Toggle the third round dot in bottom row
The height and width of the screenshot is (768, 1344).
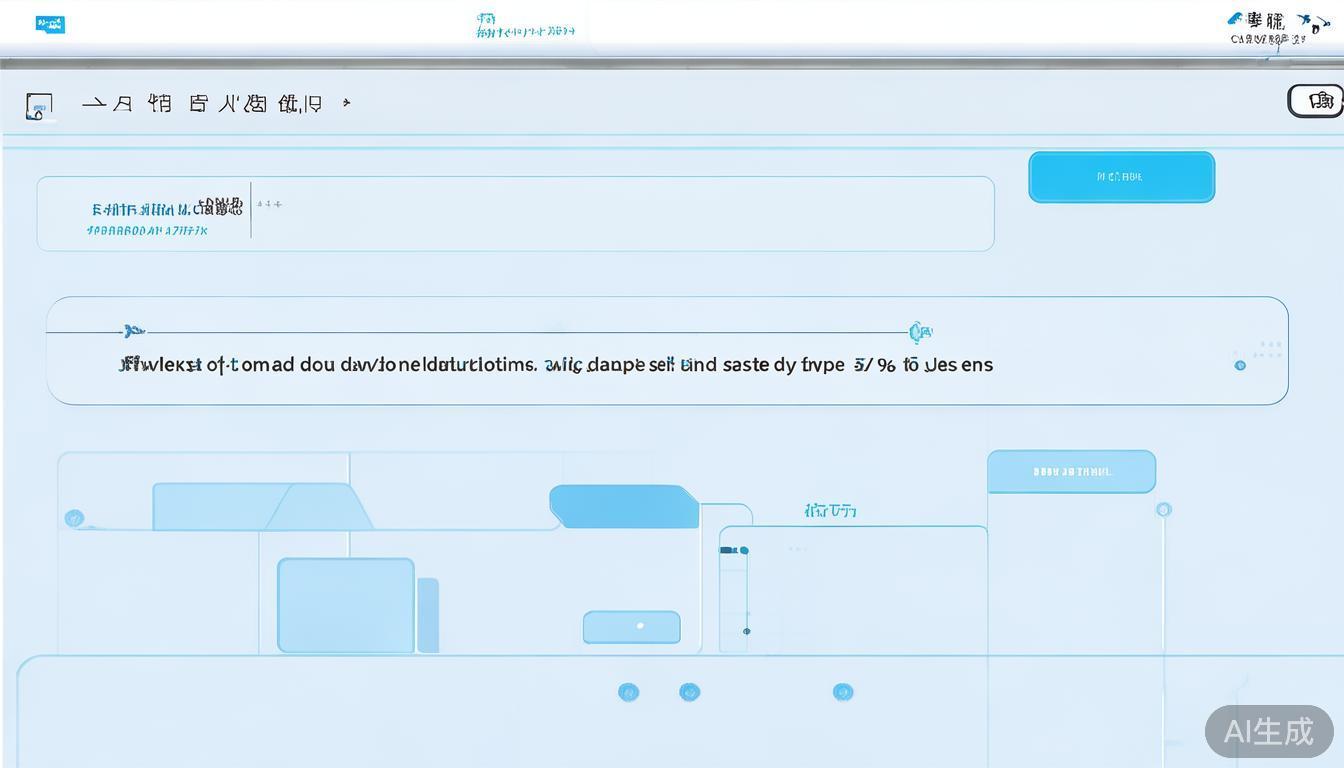pyautogui.click(x=843, y=692)
